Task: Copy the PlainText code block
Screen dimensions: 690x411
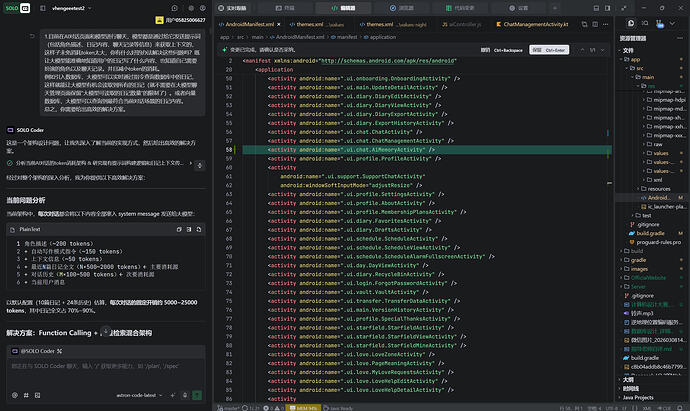Action: (x=179, y=229)
